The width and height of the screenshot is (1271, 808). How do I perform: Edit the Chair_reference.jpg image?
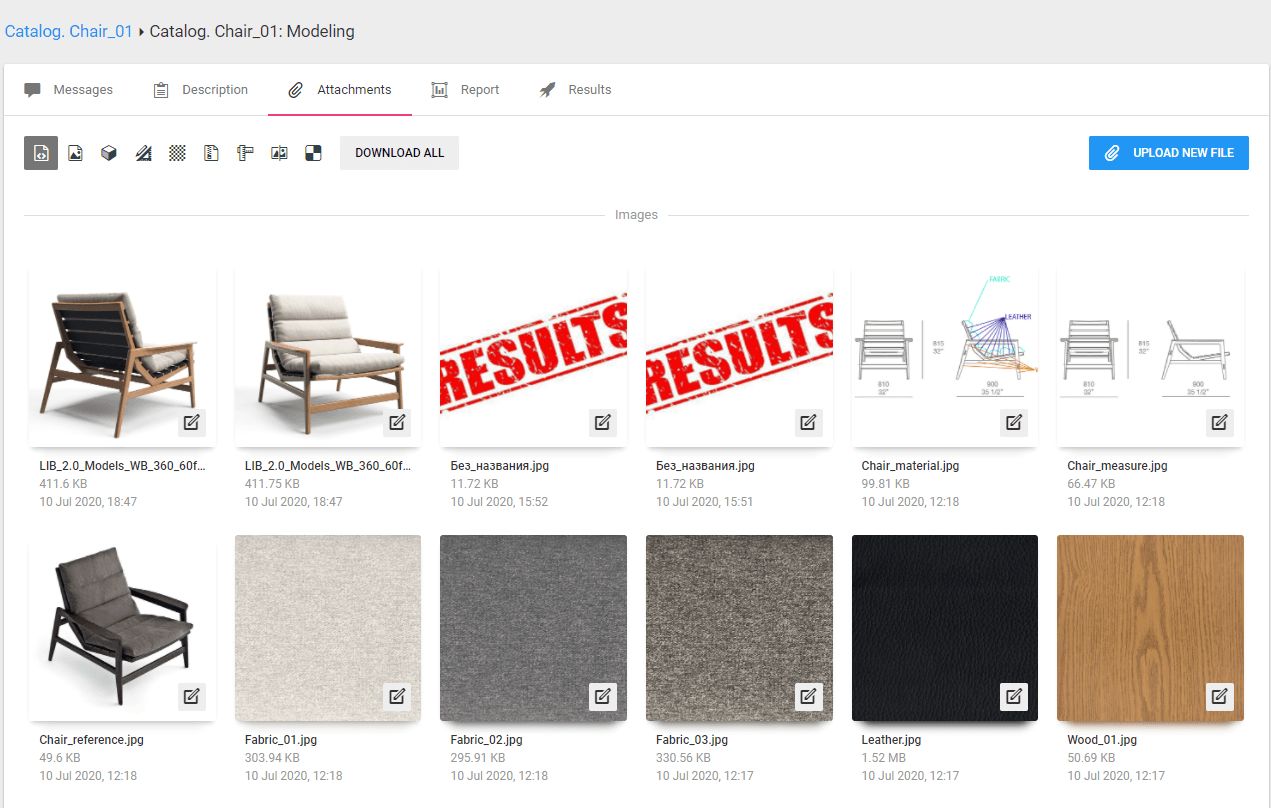pos(191,696)
